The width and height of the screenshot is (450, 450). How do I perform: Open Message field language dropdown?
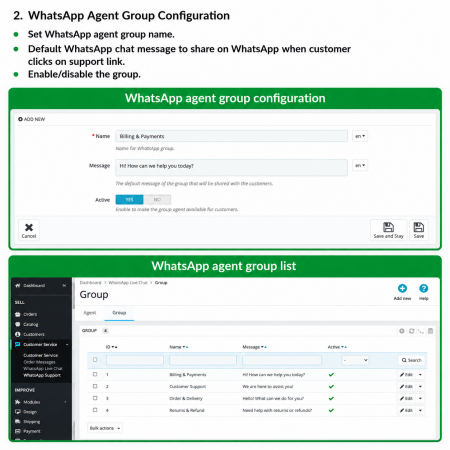(360, 165)
